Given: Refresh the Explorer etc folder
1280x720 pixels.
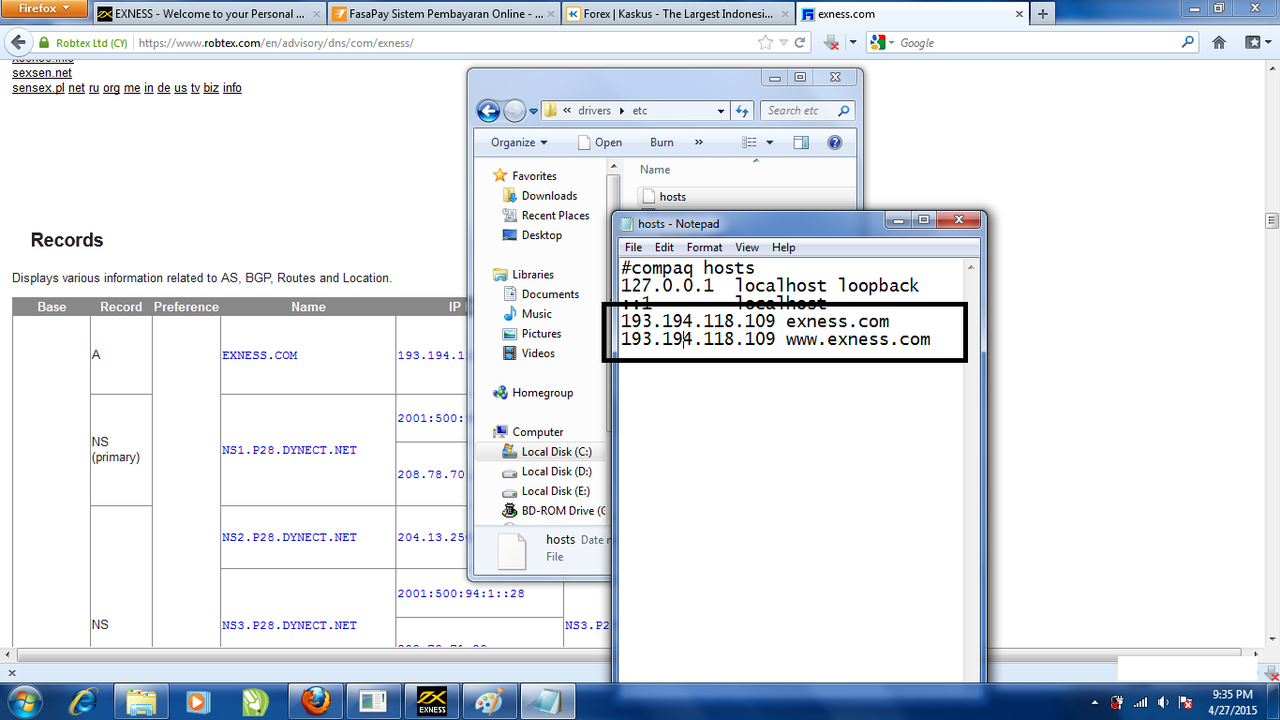Looking at the screenshot, I should 742,111.
